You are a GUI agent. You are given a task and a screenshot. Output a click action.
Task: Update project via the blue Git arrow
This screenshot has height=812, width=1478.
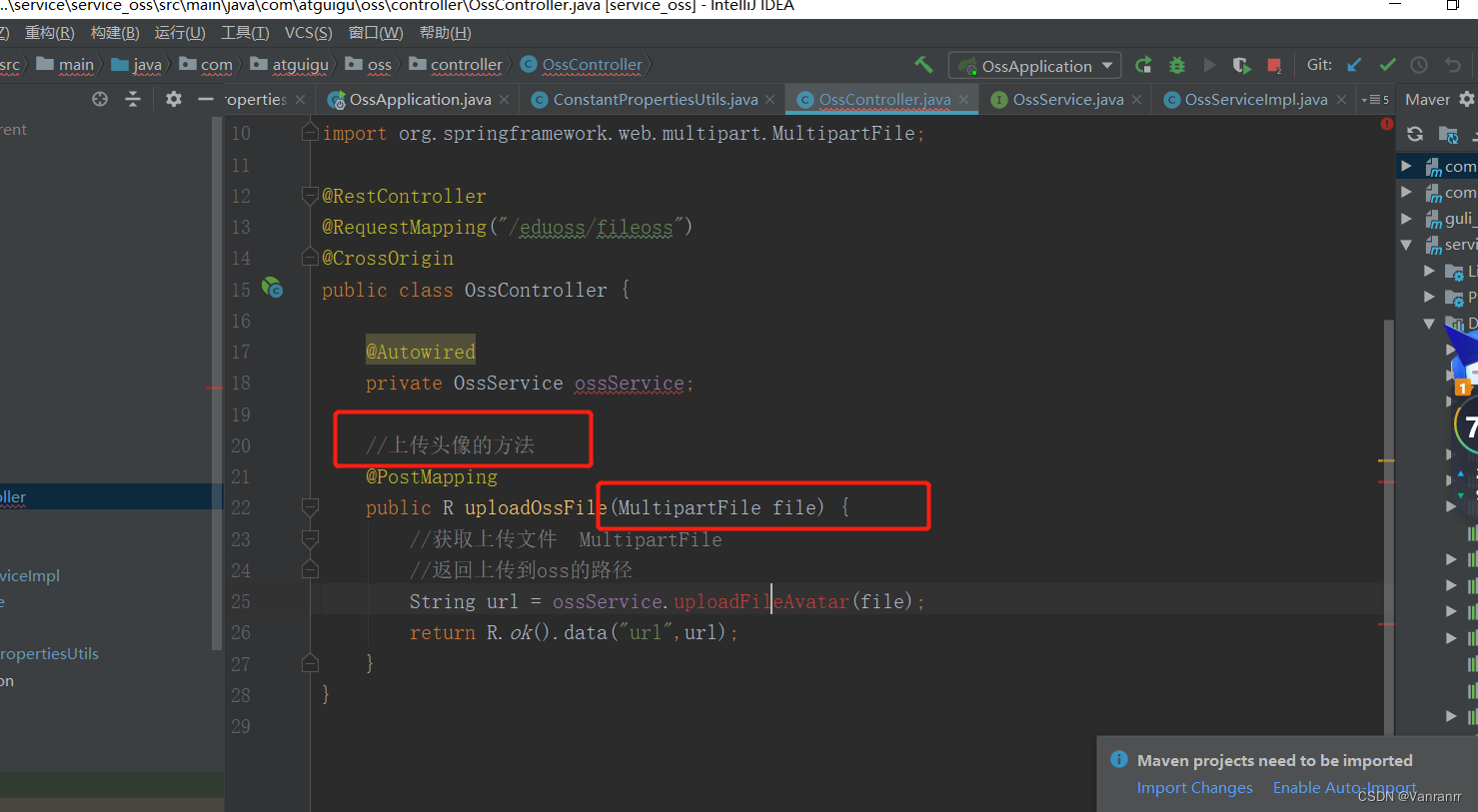pyautogui.click(x=1354, y=65)
